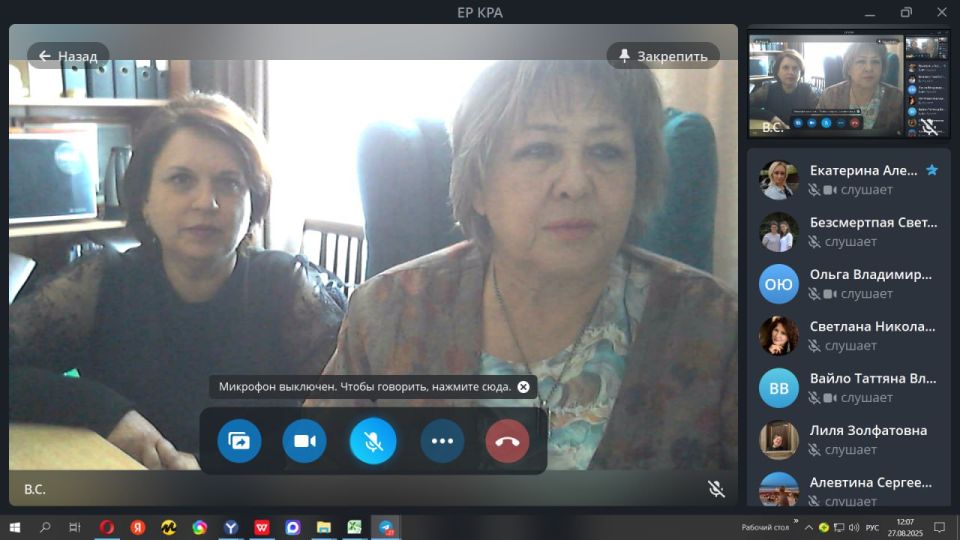Click the BB avatar of Вайло Таттяна
The width and height of the screenshot is (960, 540).
coord(778,388)
